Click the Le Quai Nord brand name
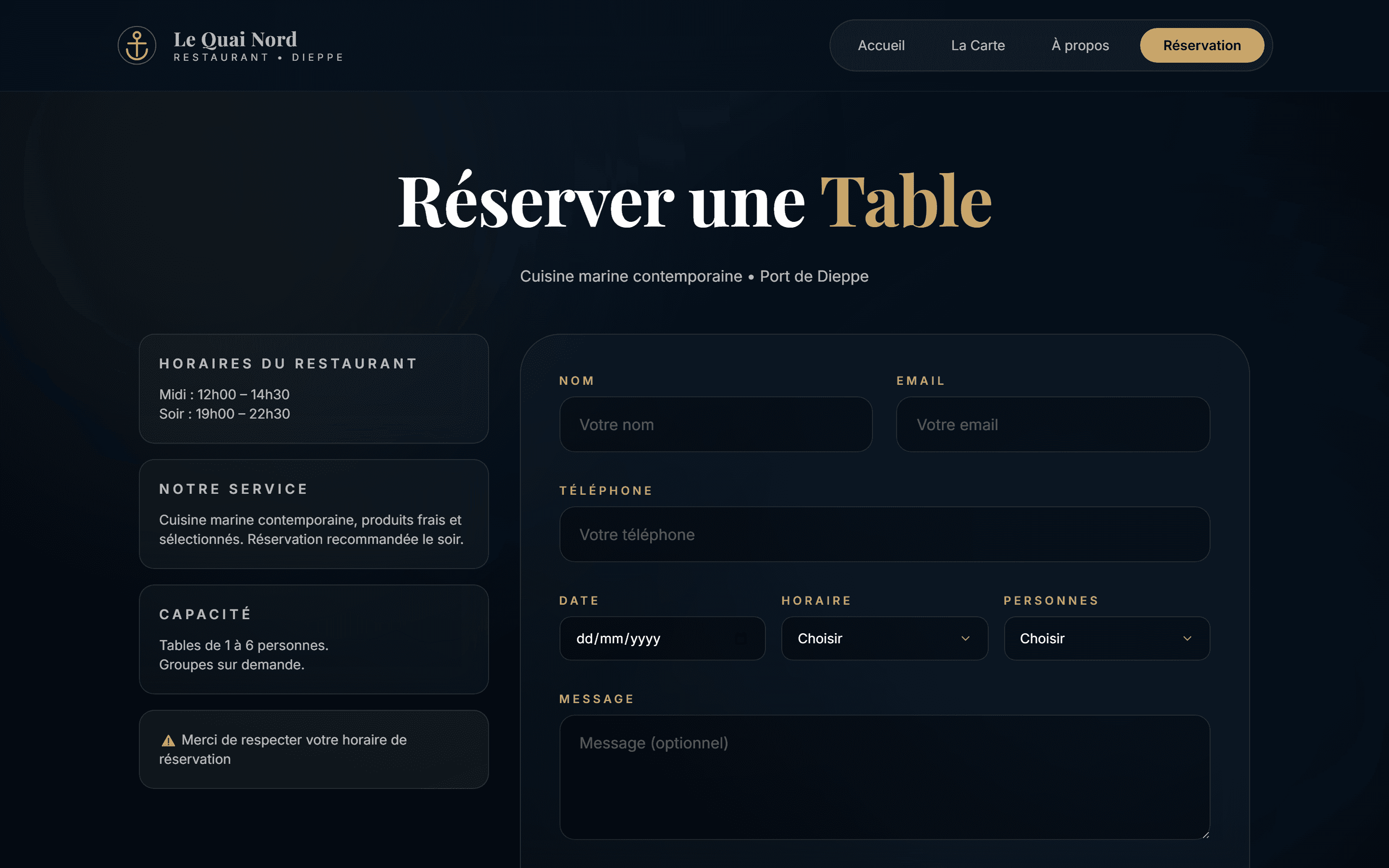This screenshot has width=1389, height=868. point(235,39)
